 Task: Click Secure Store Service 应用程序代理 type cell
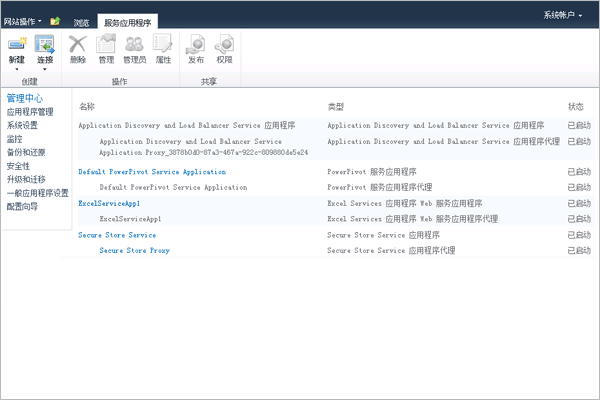click(x=391, y=250)
